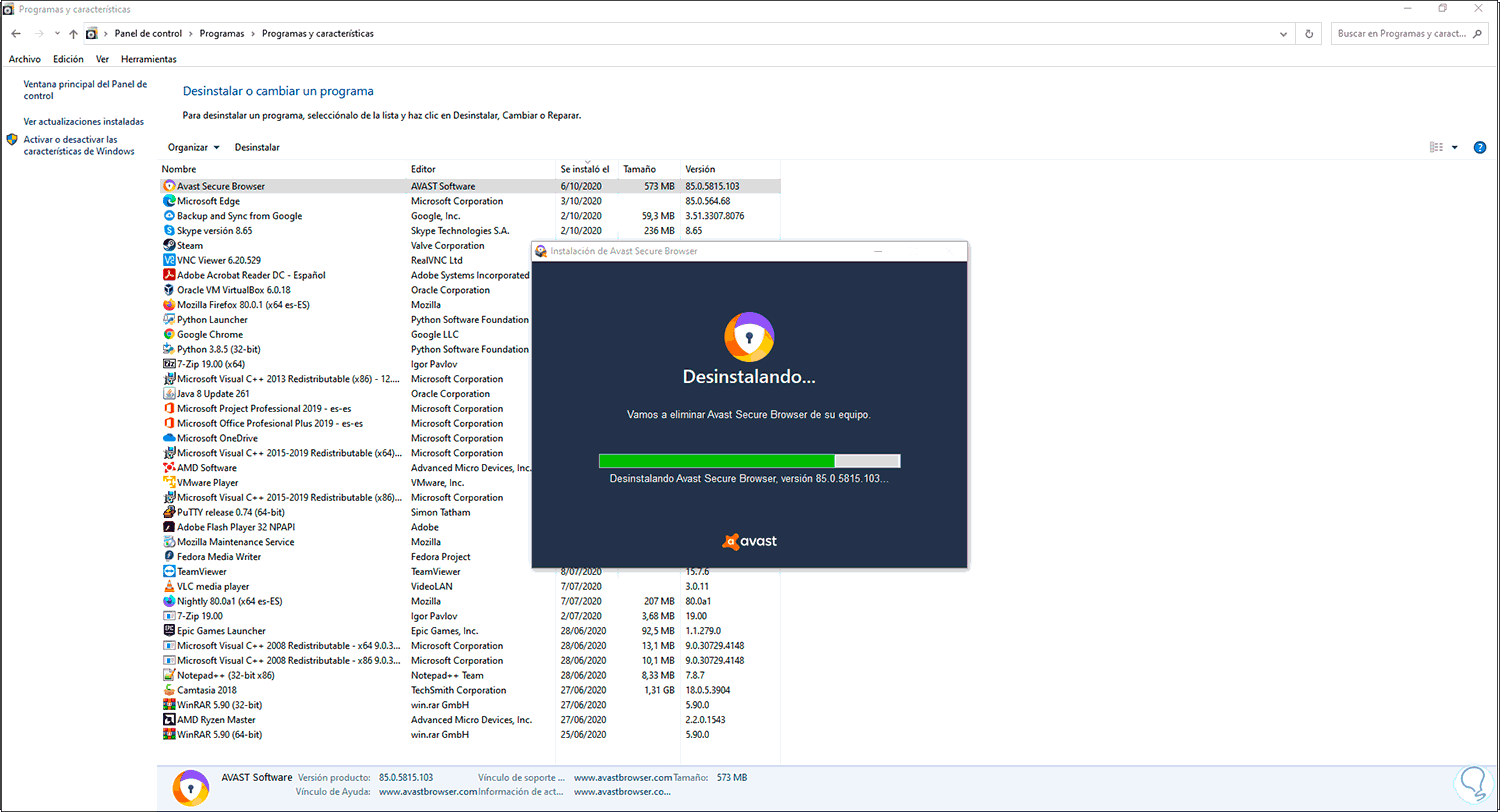Open the view options dropdown above the list

pos(1443,147)
